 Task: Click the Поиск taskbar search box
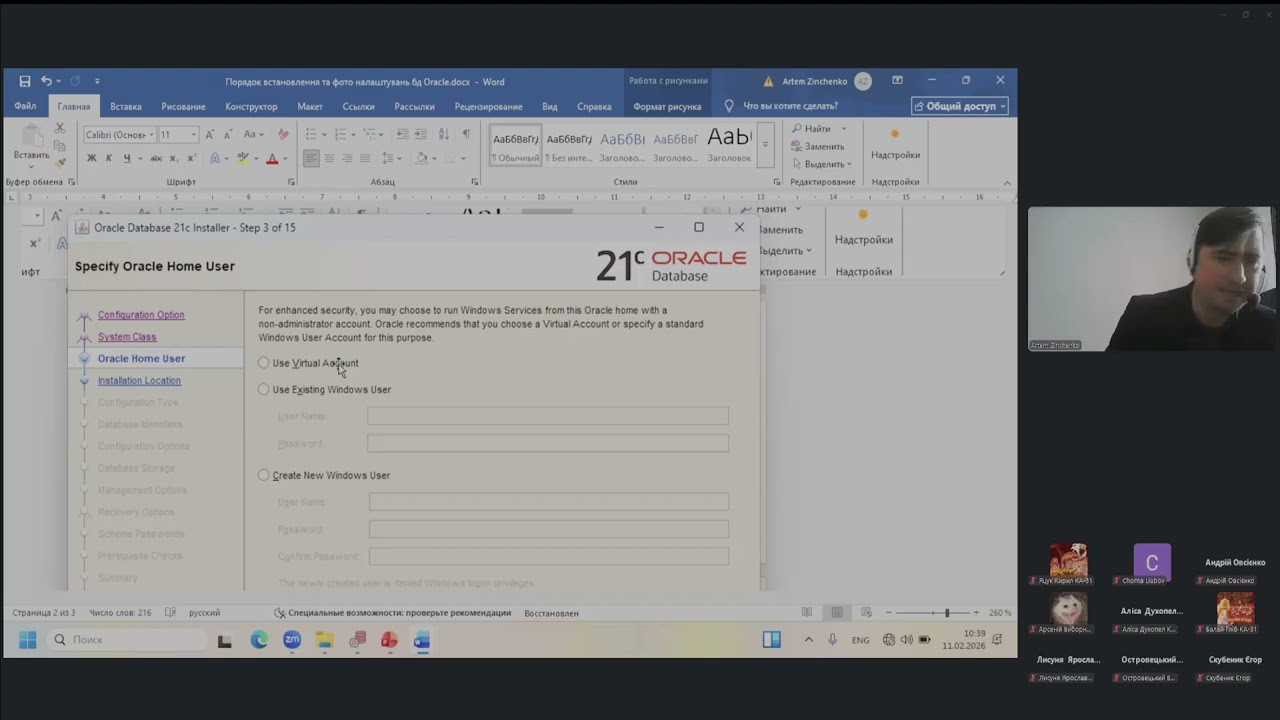(x=128, y=640)
